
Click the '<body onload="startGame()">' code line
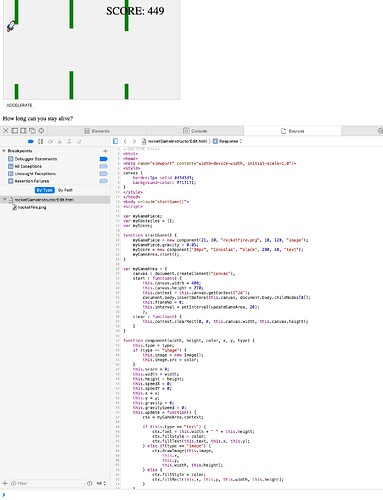tap(156, 202)
